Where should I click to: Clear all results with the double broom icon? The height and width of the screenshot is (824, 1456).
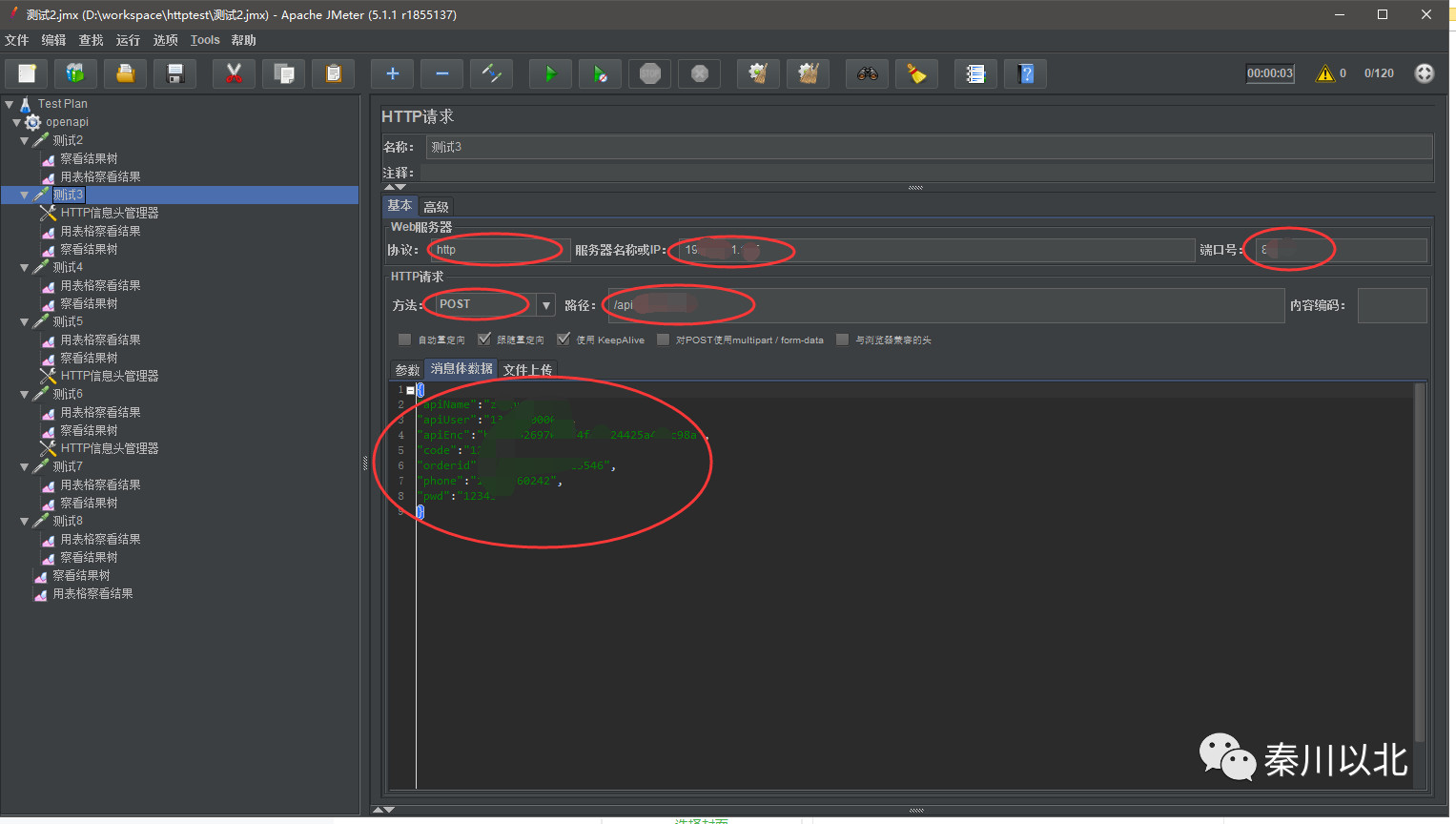808,73
